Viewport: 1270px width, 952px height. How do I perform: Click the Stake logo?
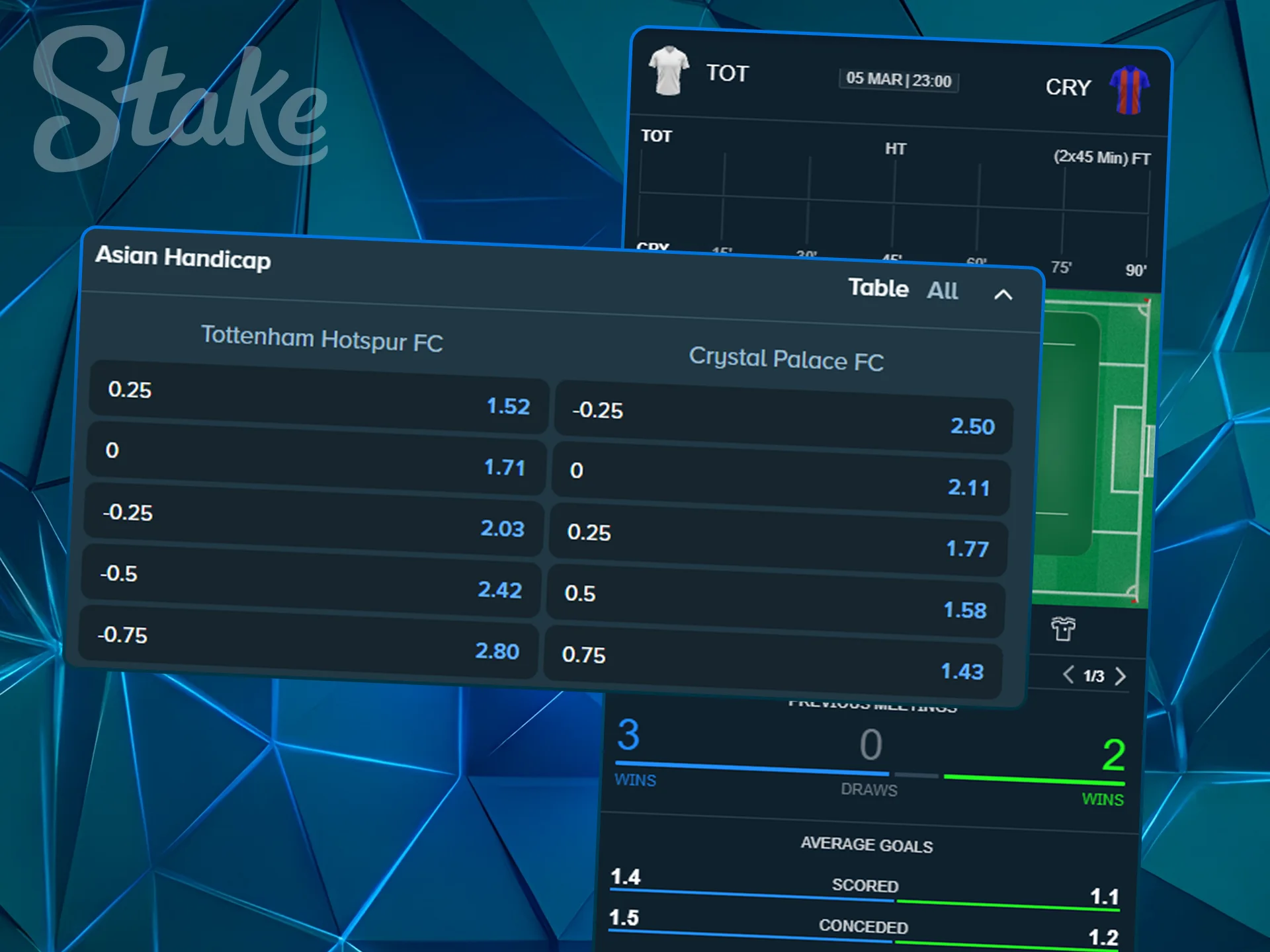point(180,99)
